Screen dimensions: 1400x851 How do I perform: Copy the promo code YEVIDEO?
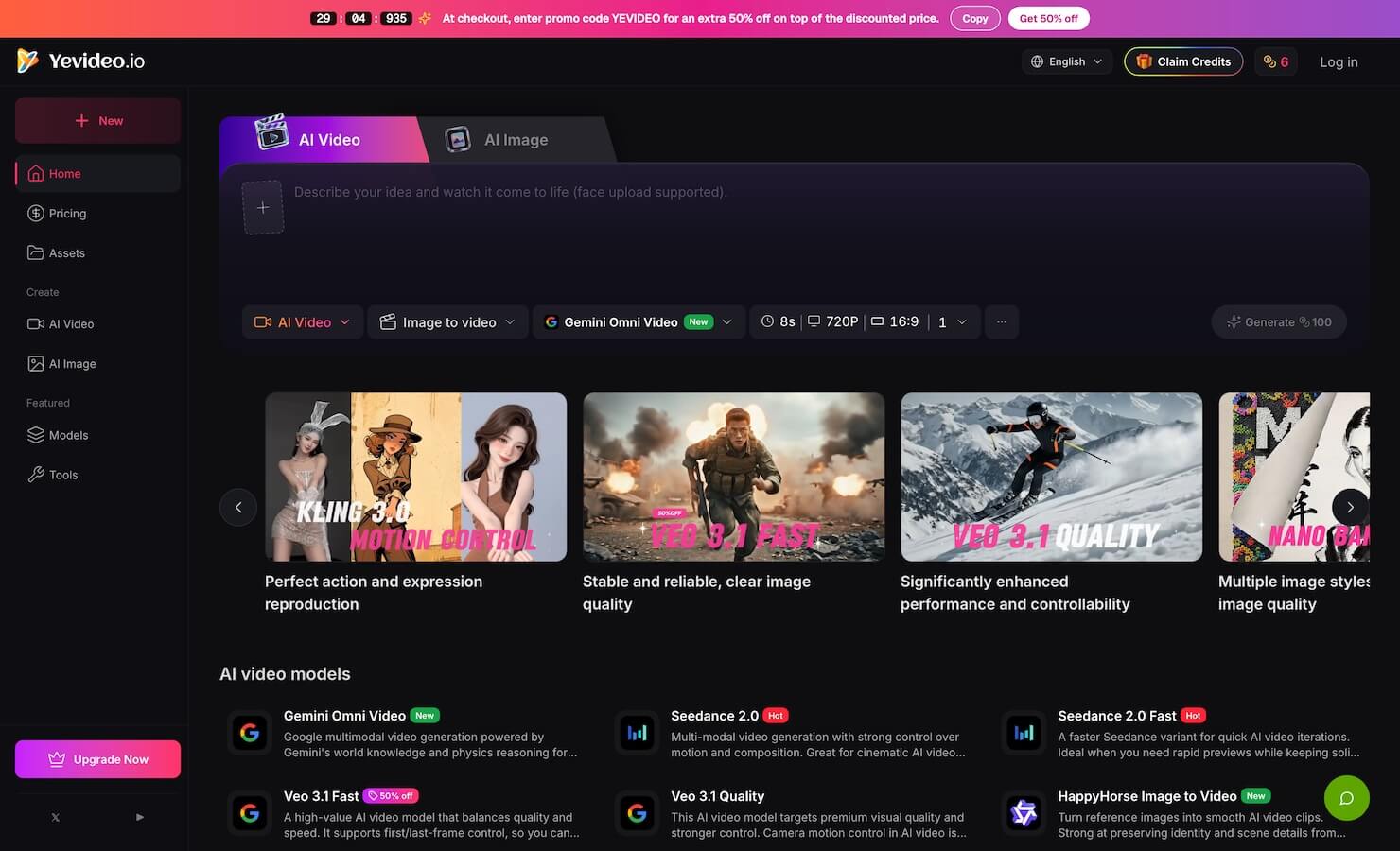[x=974, y=18]
